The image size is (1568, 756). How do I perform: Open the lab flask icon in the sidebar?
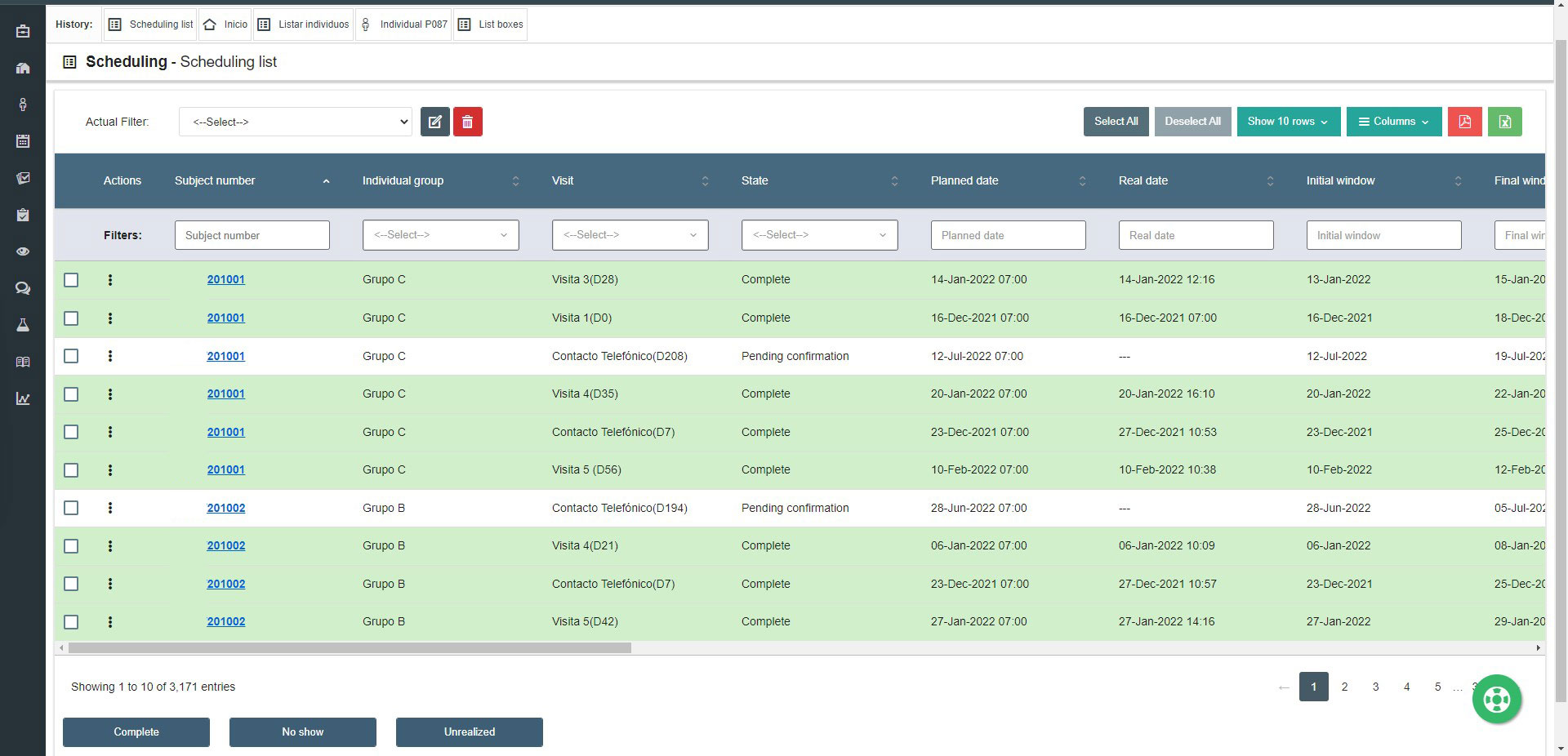tap(23, 325)
